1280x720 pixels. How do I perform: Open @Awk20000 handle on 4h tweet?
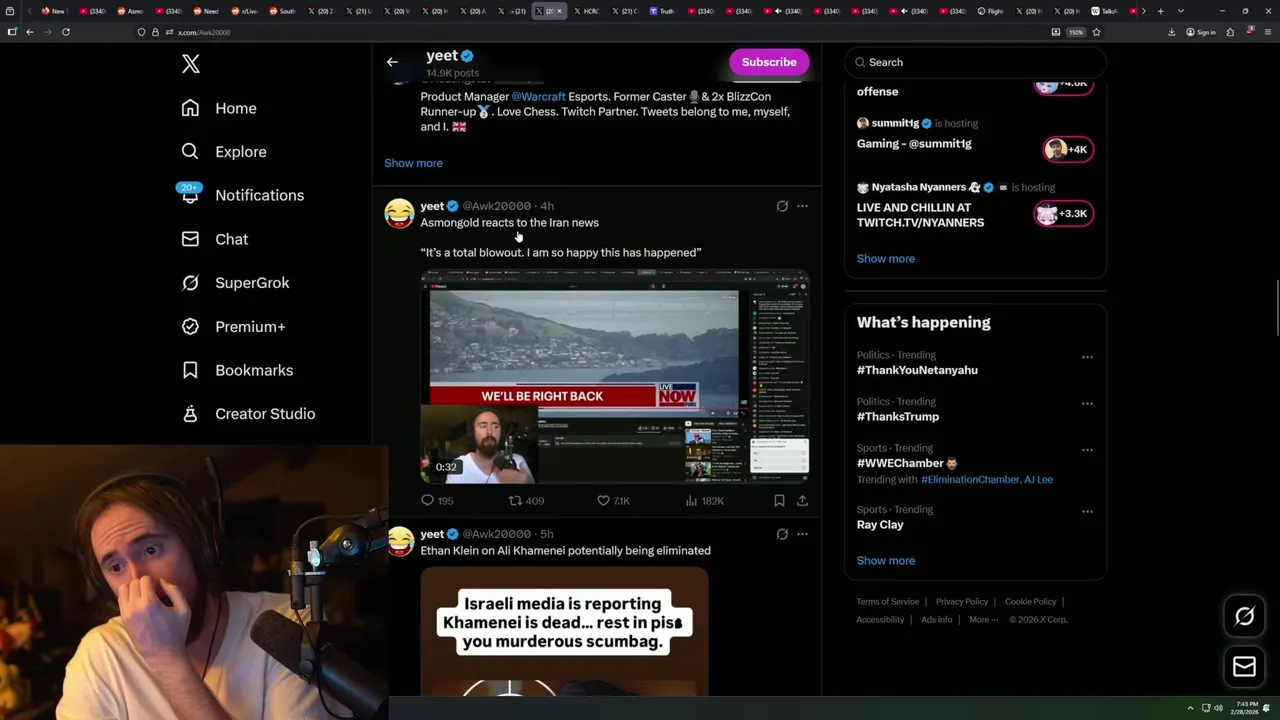point(496,206)
